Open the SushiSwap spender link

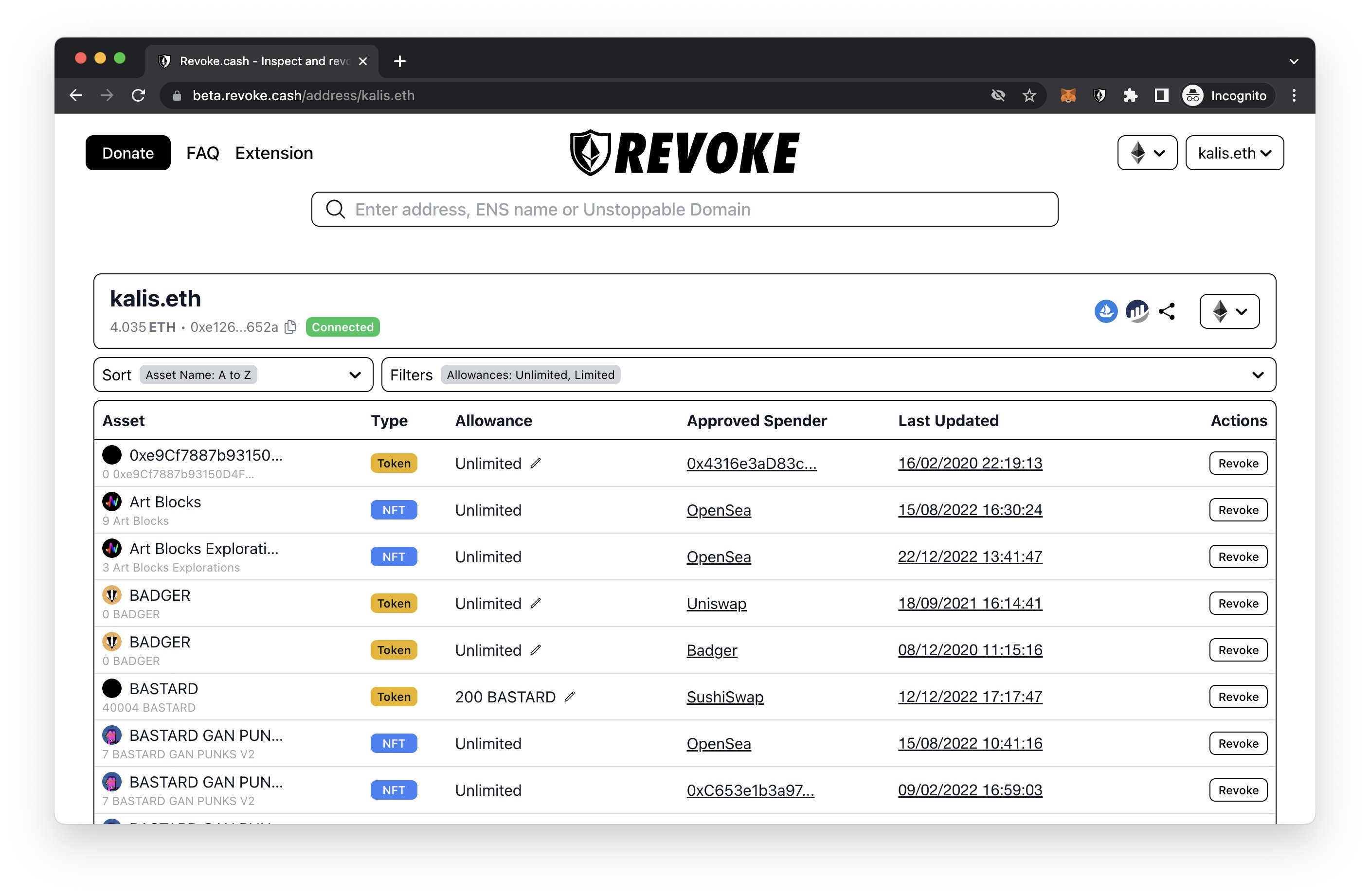click(x=725, y=697)
